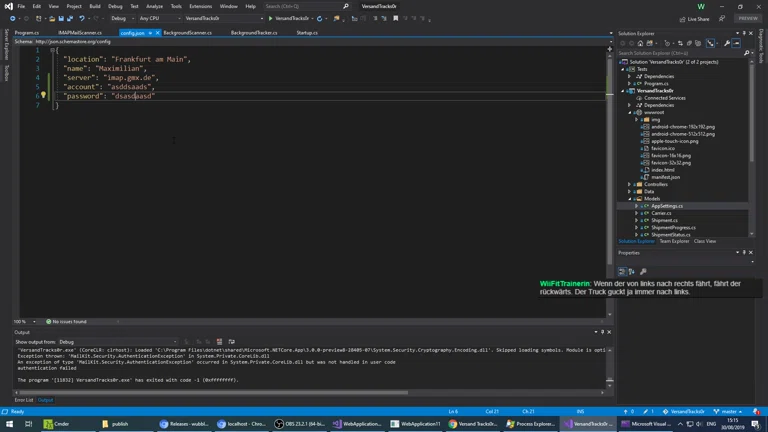Toggle auto-hide pin for Solution Explorer
Image resolution: width=768 pixels, height=432 pixels.
click(x=744, y=33)
